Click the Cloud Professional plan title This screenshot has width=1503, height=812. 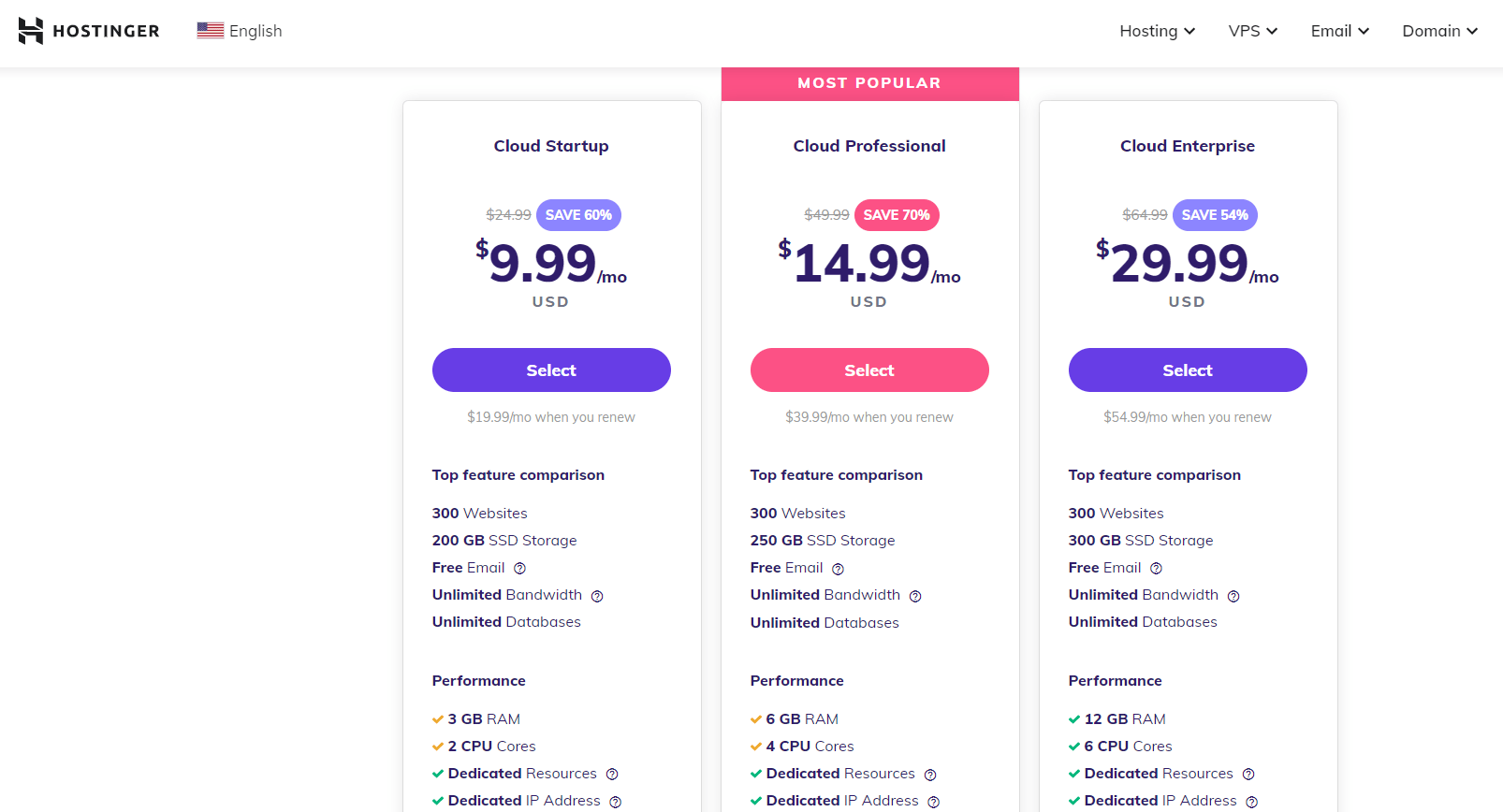(869, 146)
